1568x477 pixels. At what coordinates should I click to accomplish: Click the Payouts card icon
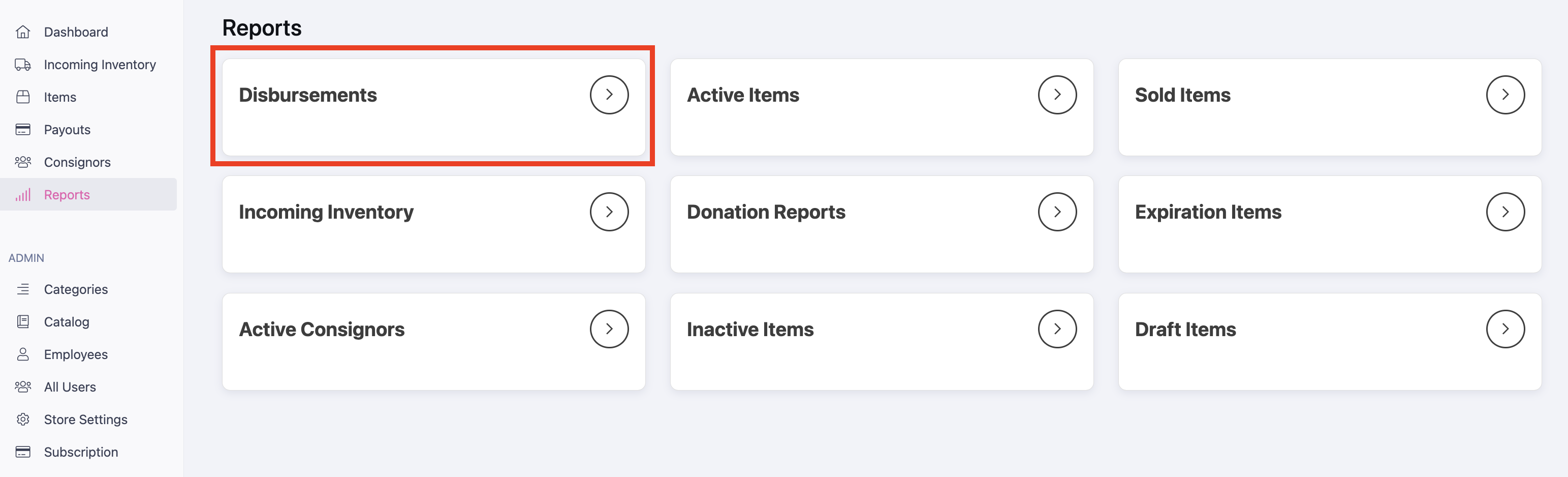tap(23, 129)
